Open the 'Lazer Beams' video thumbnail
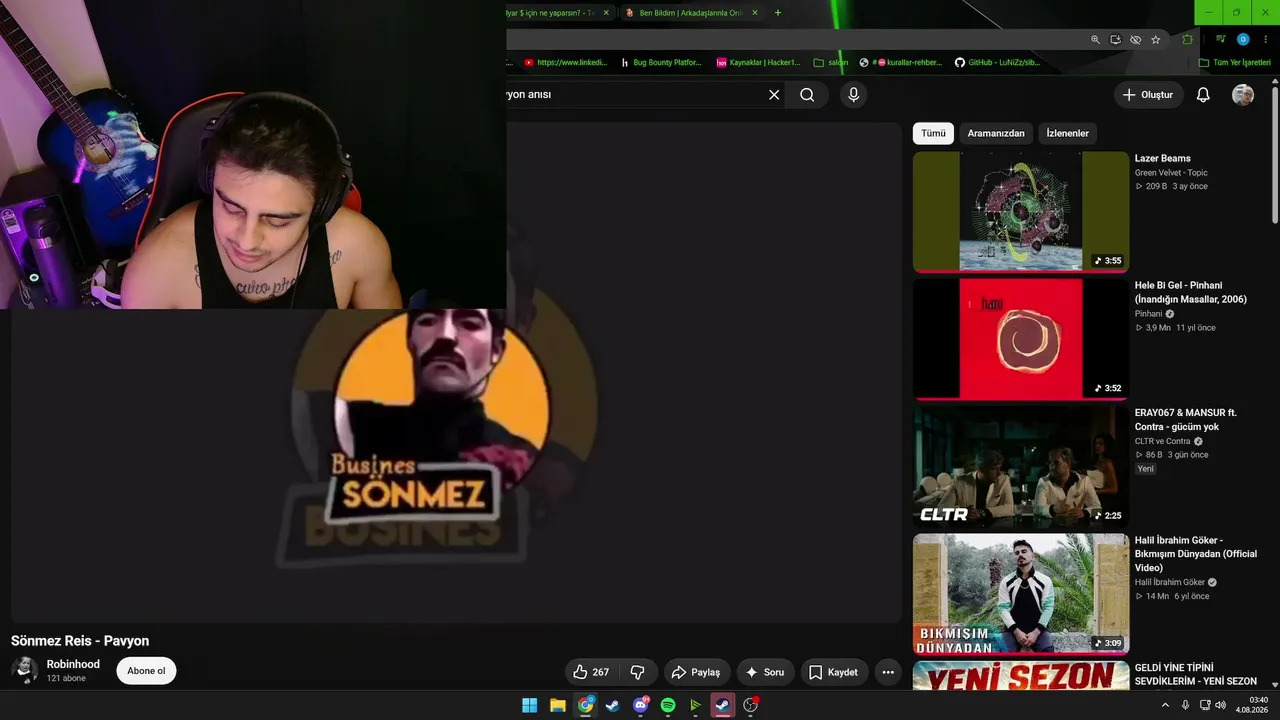1280x720 pixels. pyautogui.click(x=1021, y=212)
